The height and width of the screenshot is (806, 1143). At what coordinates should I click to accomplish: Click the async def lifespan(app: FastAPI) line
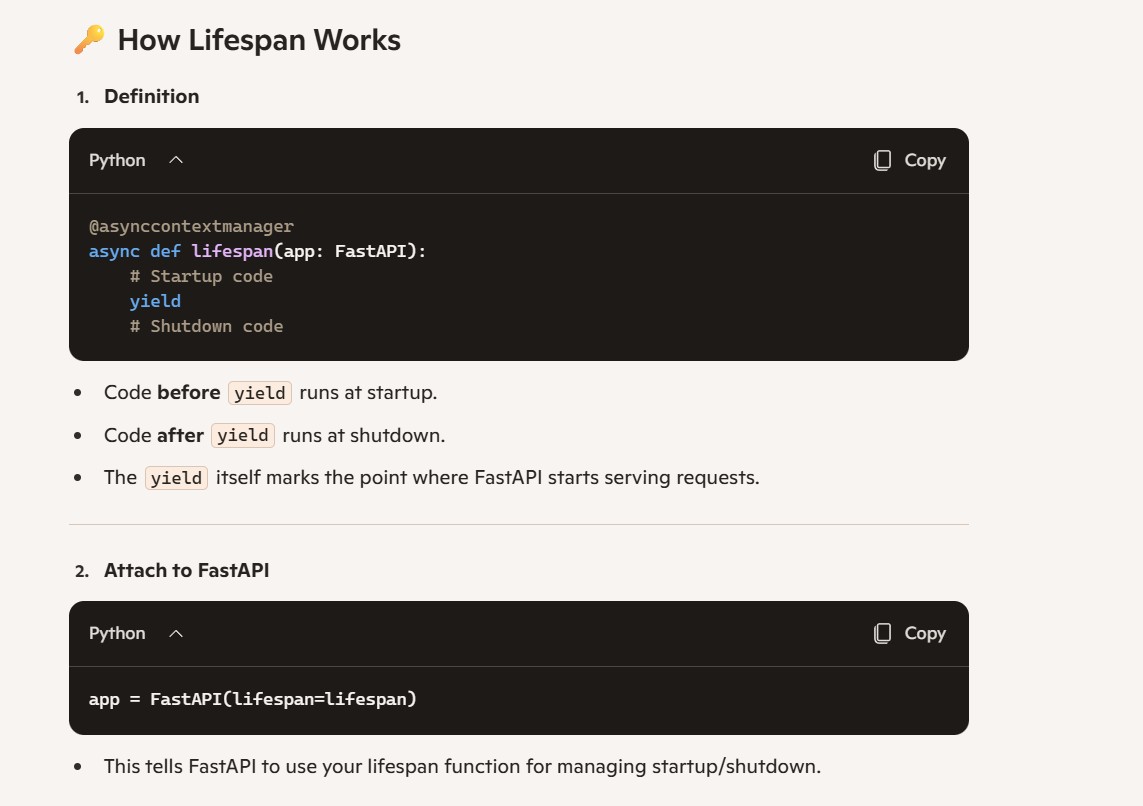(x=257, y=251)
